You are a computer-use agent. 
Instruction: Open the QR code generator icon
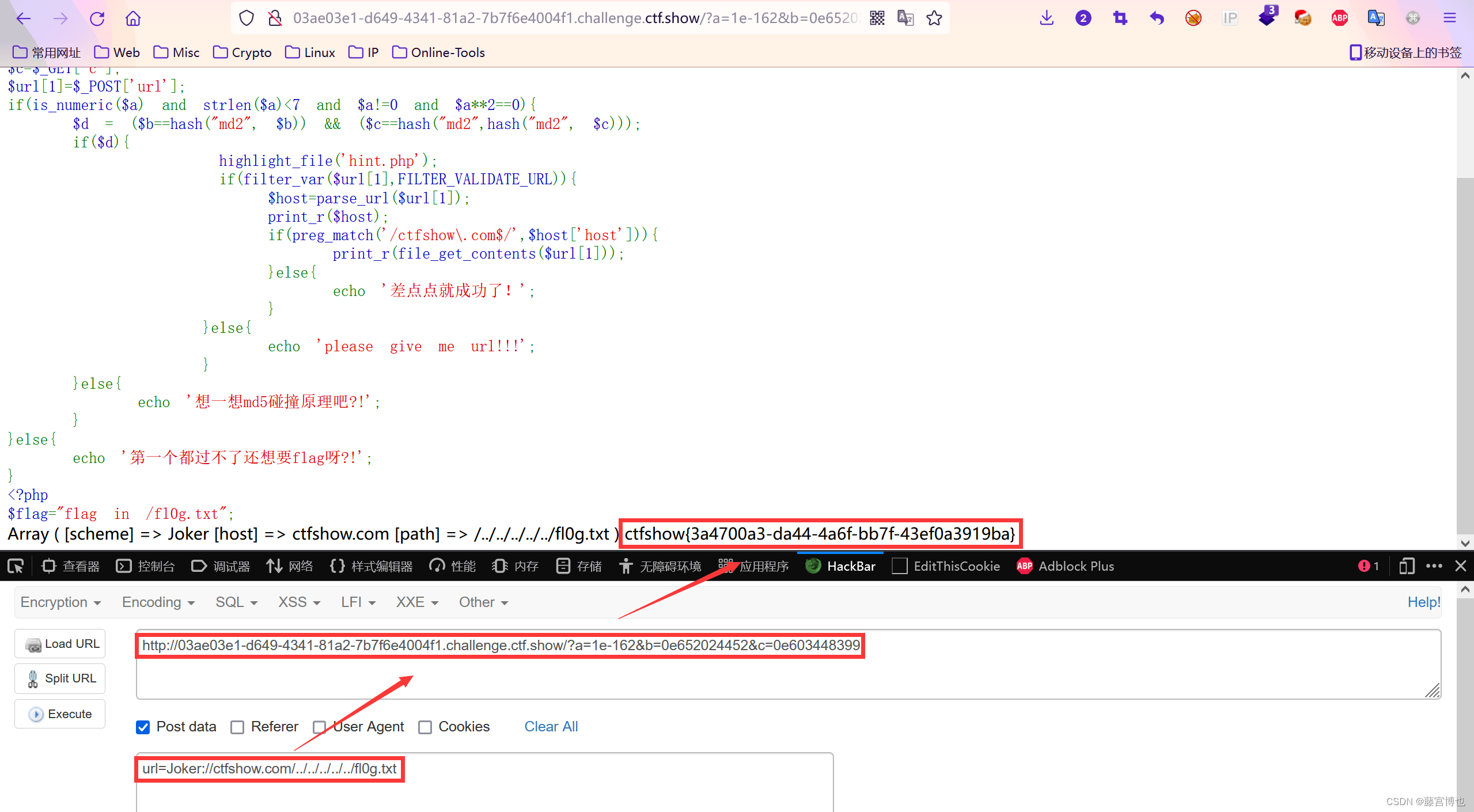pos(877,18)
